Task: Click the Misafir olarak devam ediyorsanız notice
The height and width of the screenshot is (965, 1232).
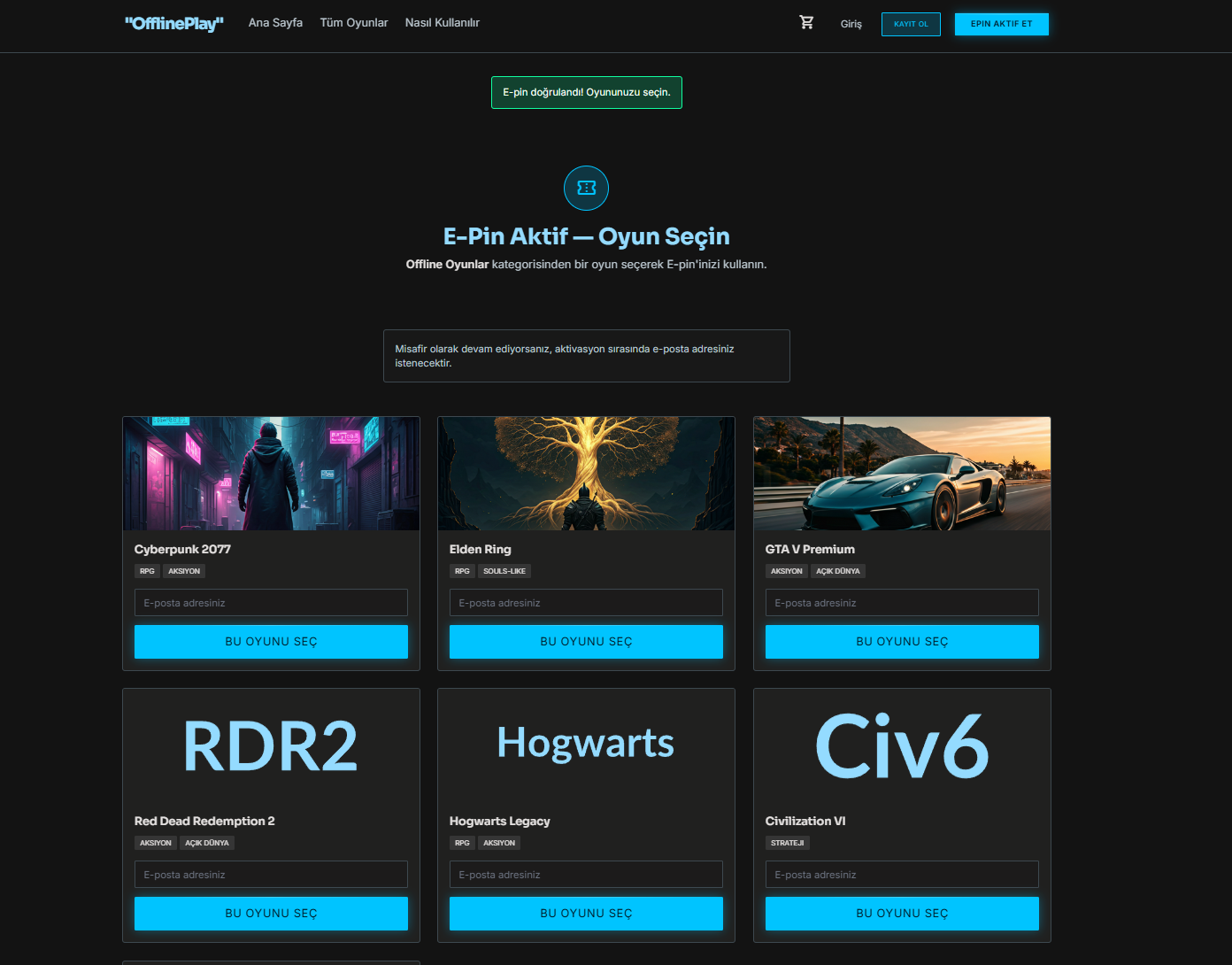Action: pos(587,356)
